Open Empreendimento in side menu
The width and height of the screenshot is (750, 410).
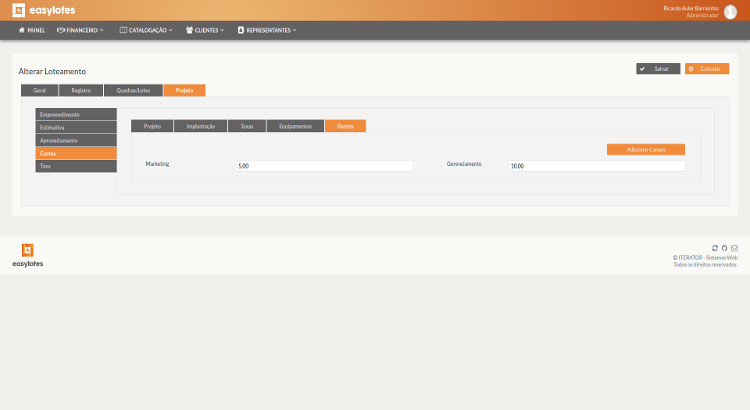click(x=76, y=114)
